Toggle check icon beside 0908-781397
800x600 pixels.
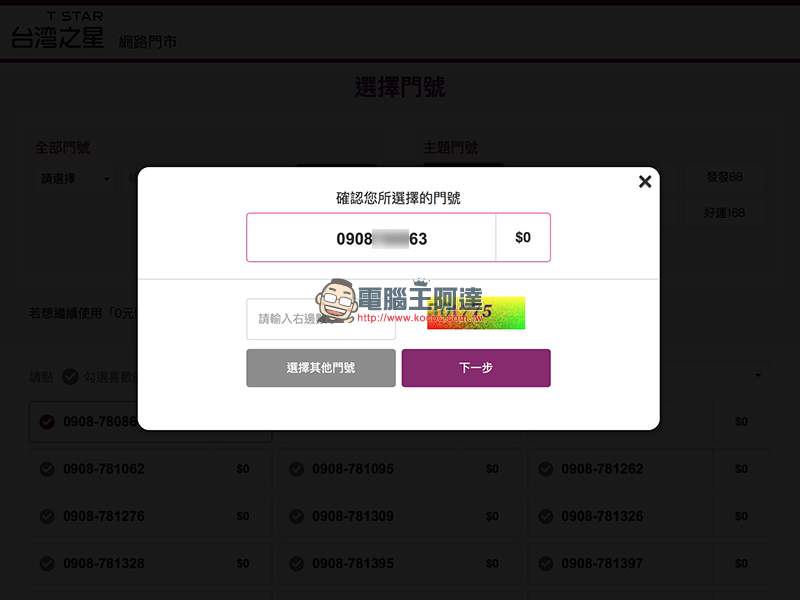click(x=545, y=564)
